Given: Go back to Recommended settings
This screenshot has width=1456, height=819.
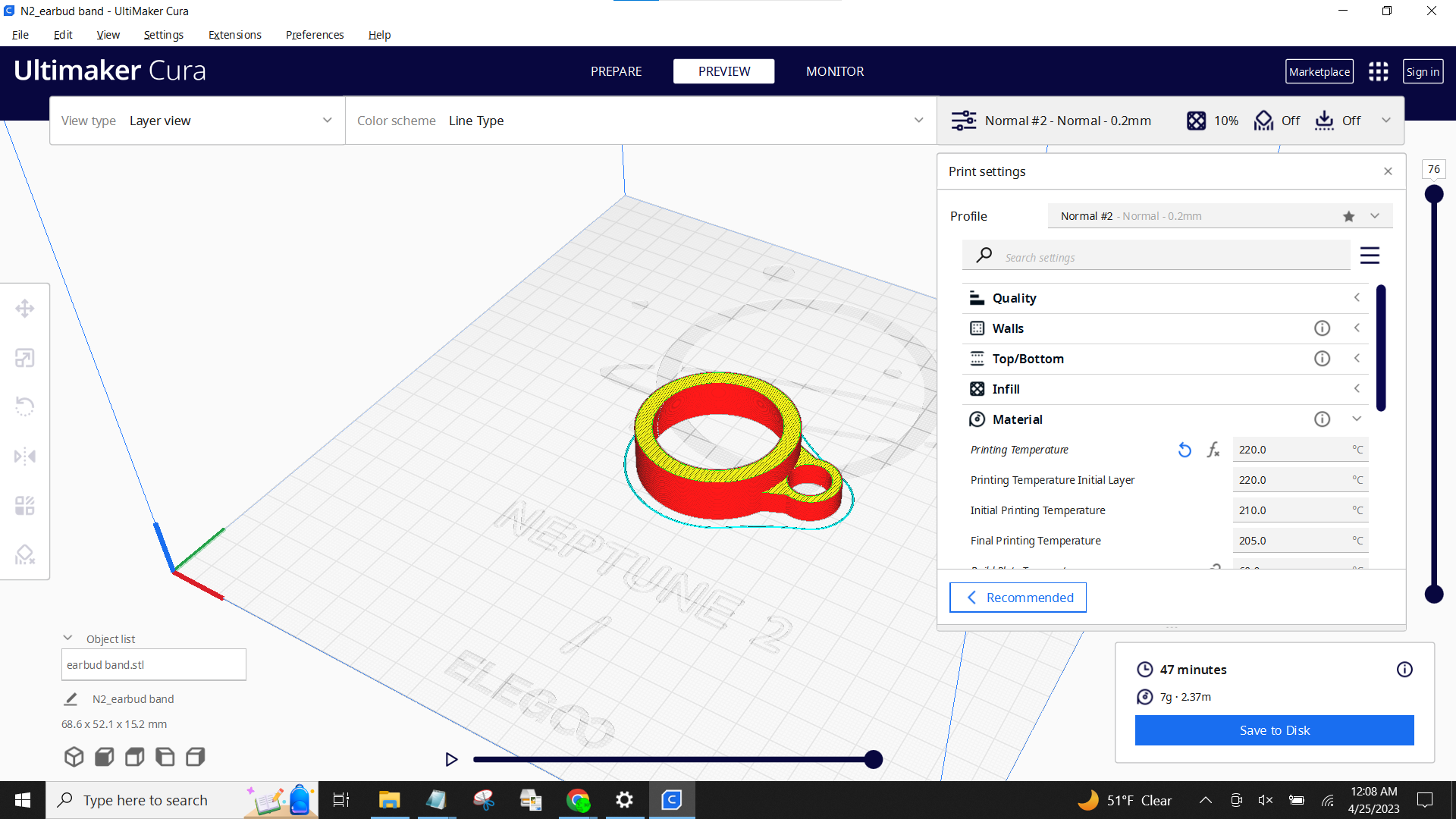Looking at the screenshot, I should [x=1018, y=598].
